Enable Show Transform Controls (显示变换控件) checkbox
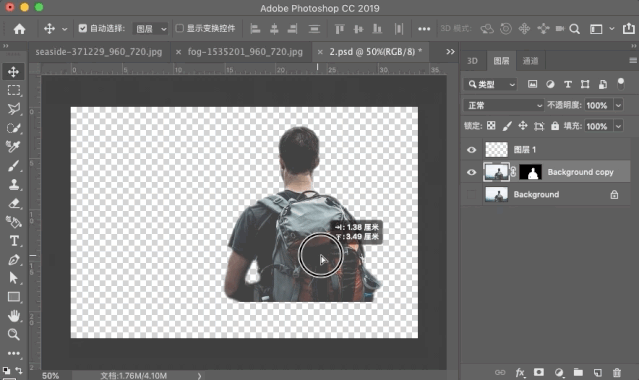This screenshot has width=639, height=380. 179,28
